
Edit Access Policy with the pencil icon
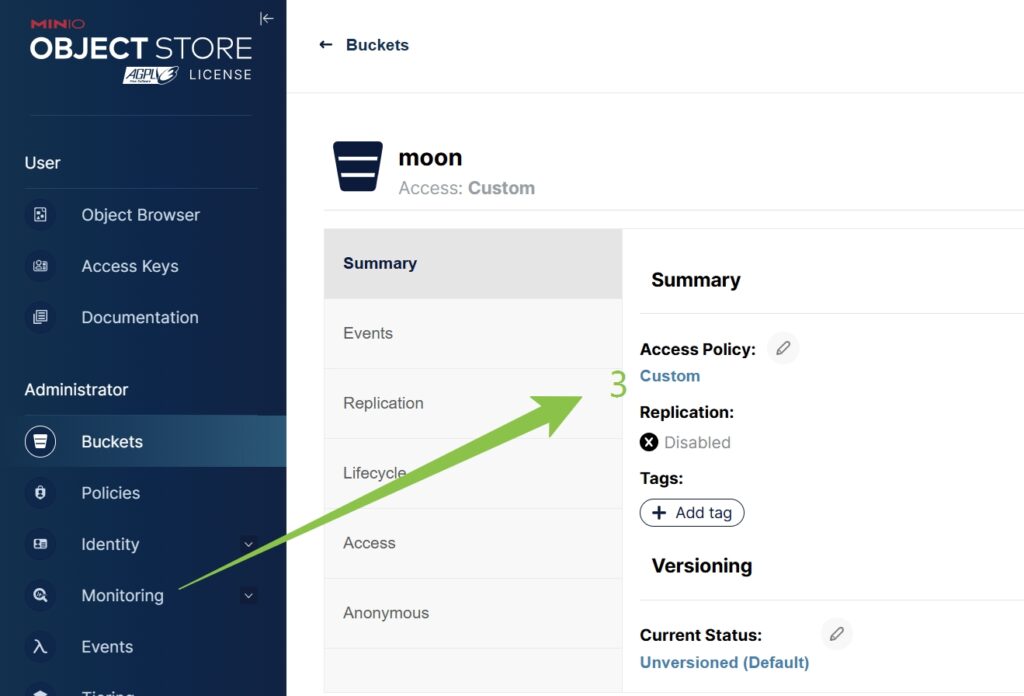pyautogui.click(x=783, y=348)
